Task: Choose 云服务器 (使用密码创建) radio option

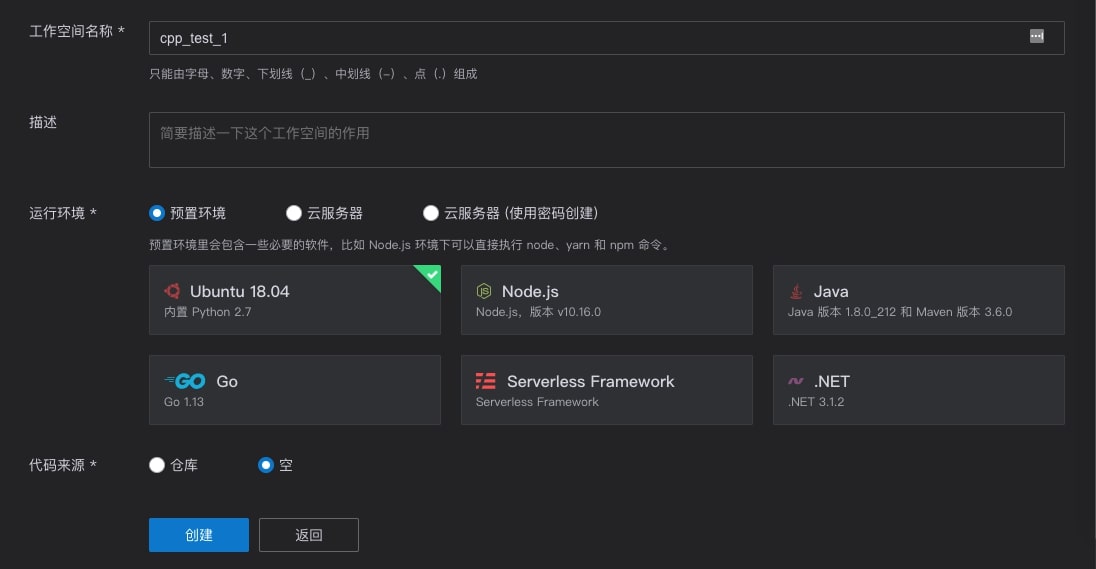Action: coord(431,213)
